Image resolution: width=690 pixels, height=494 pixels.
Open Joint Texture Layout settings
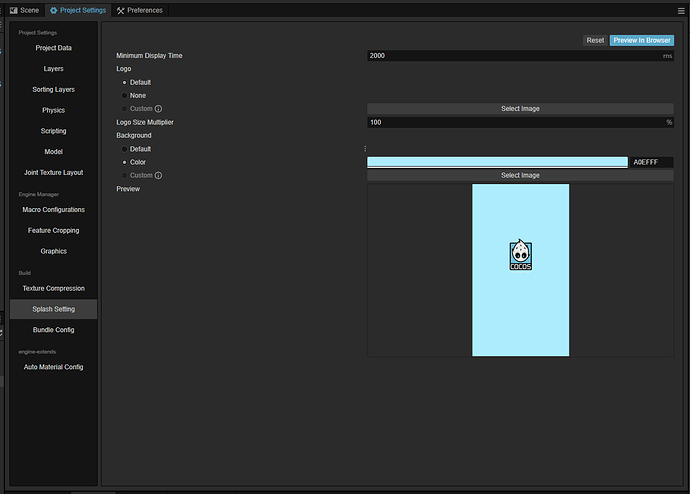coord(53,172)
